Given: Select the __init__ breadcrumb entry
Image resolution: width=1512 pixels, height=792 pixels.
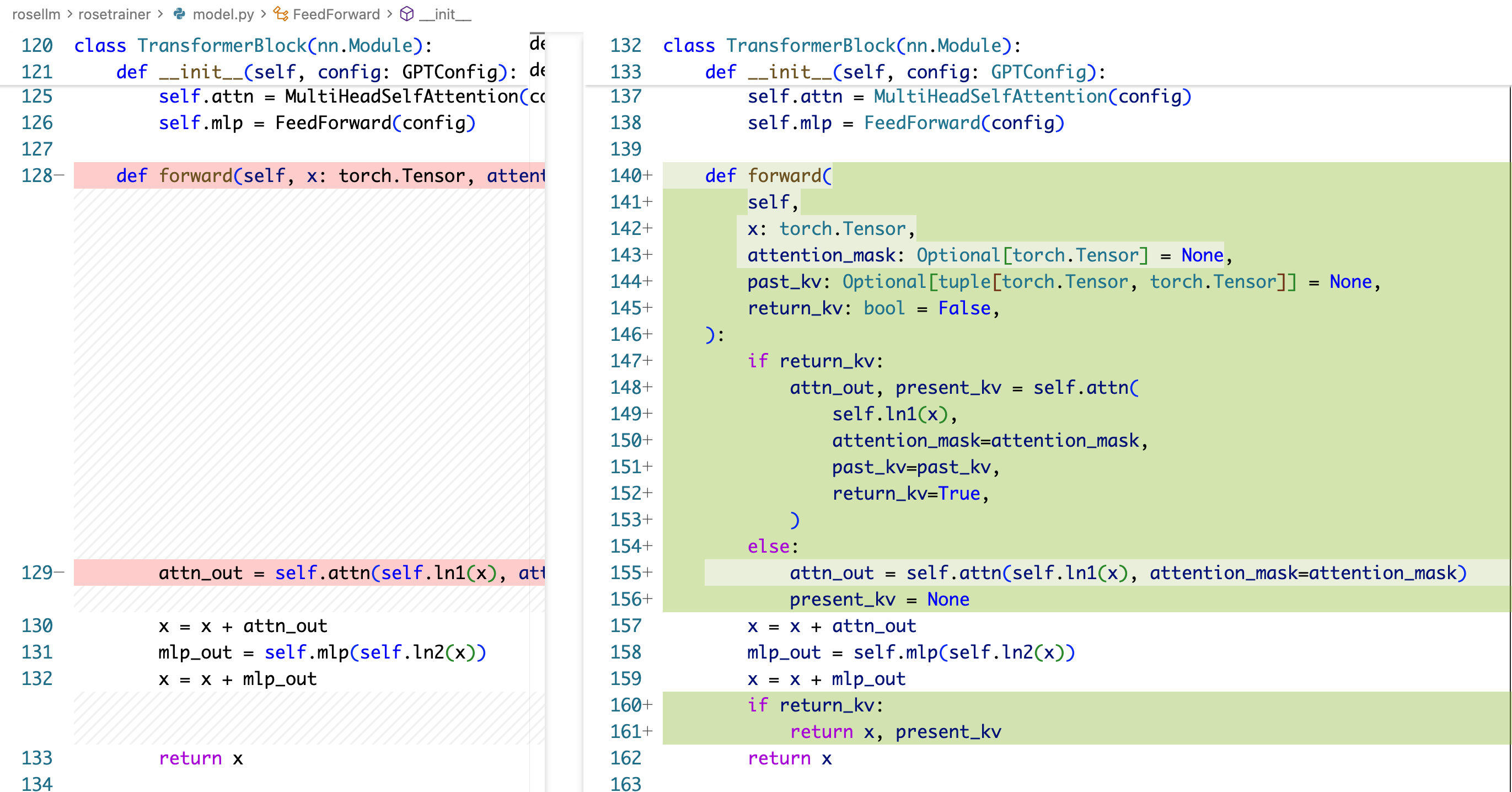Looking at the screenshot, I should (445, 14).
